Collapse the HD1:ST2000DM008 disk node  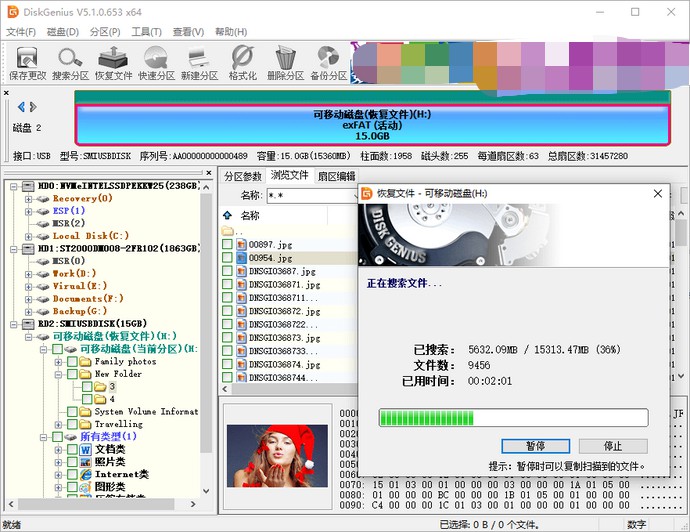[13, 249]
